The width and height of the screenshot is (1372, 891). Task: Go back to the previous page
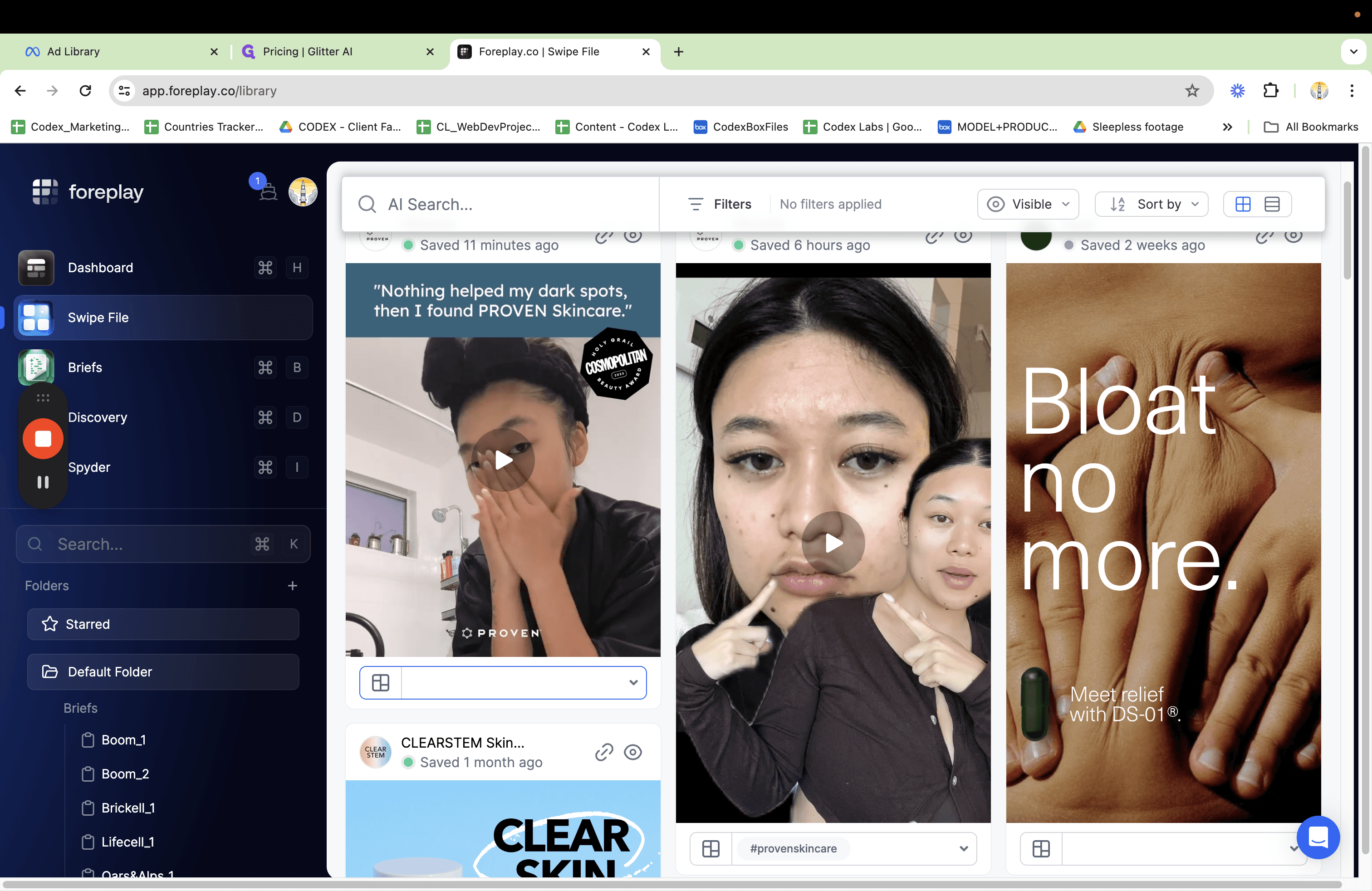pyautogui.click(x=20, y=90)
